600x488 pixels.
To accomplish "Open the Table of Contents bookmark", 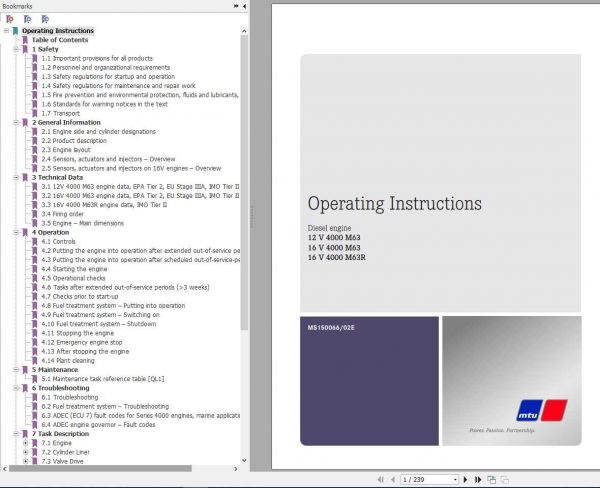I will click(60, 40).
